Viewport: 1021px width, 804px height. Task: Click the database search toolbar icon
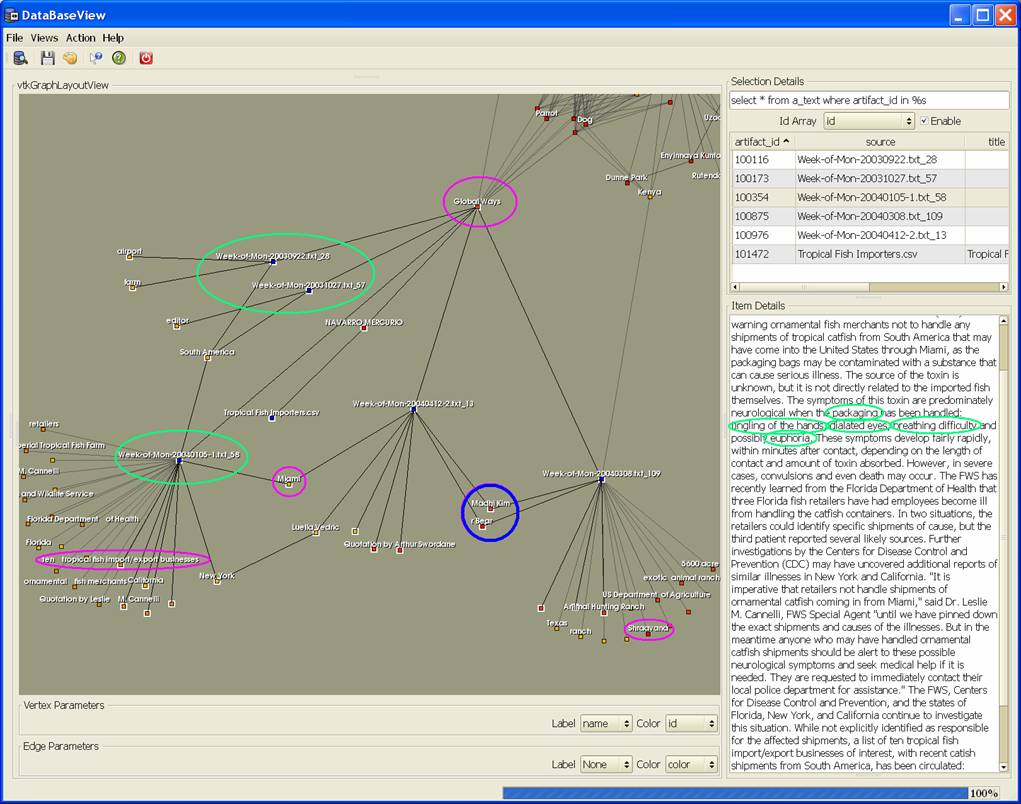[x=20, y=58]
